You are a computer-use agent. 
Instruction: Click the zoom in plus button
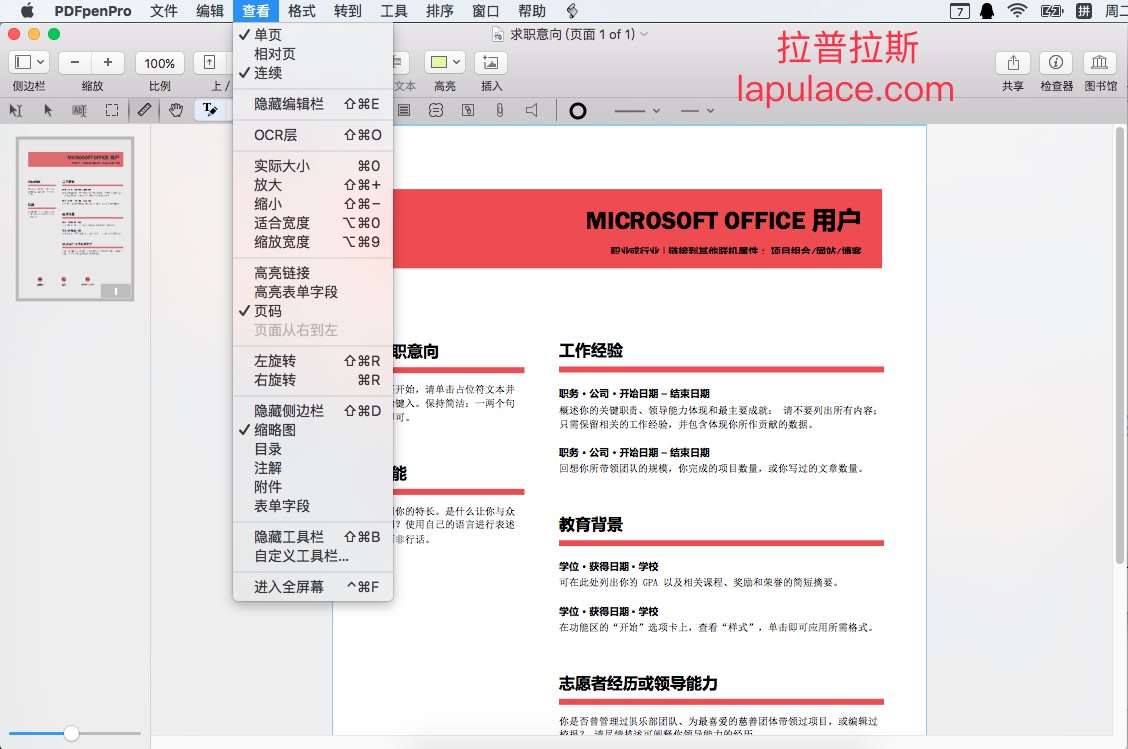click(108, 63)
